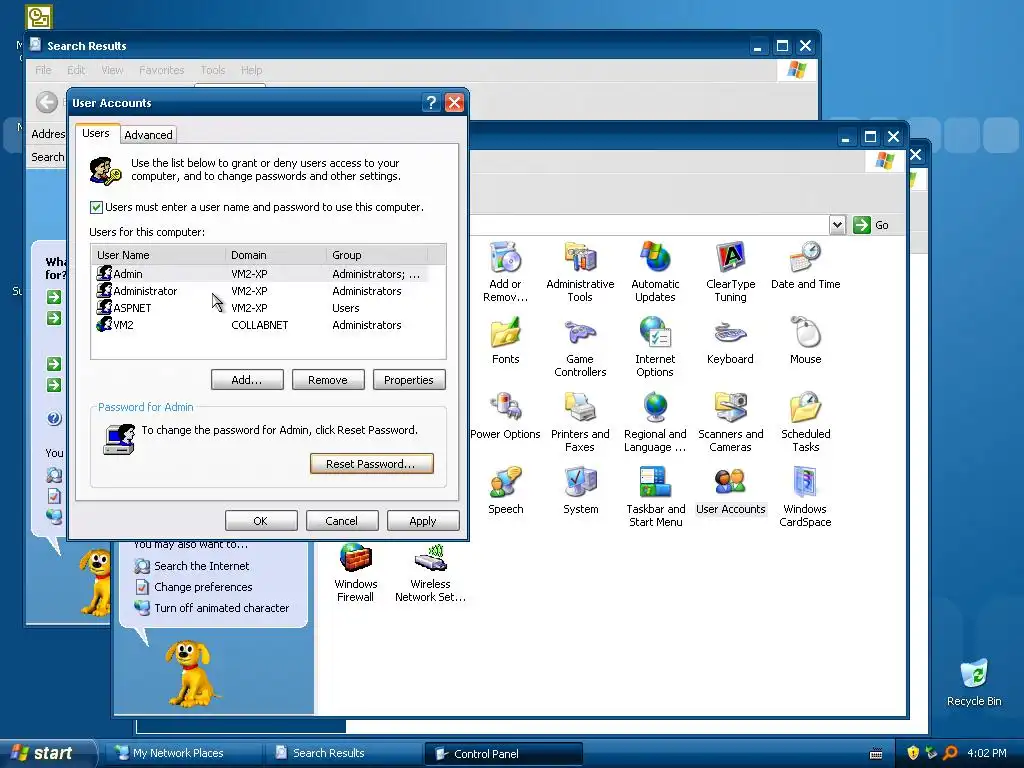Click the magnifier search tray icon
1024x768 pixels.
coord(950,753)
